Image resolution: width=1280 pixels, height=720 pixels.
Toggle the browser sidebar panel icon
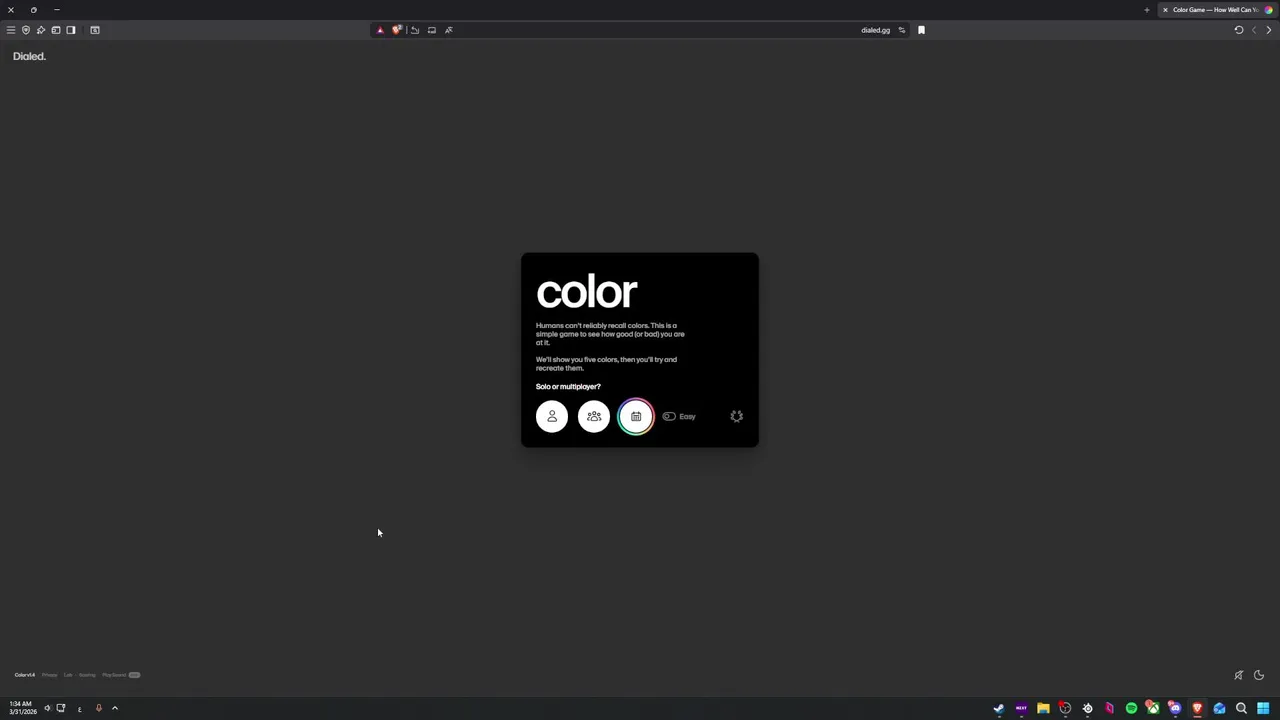point(71,30)
